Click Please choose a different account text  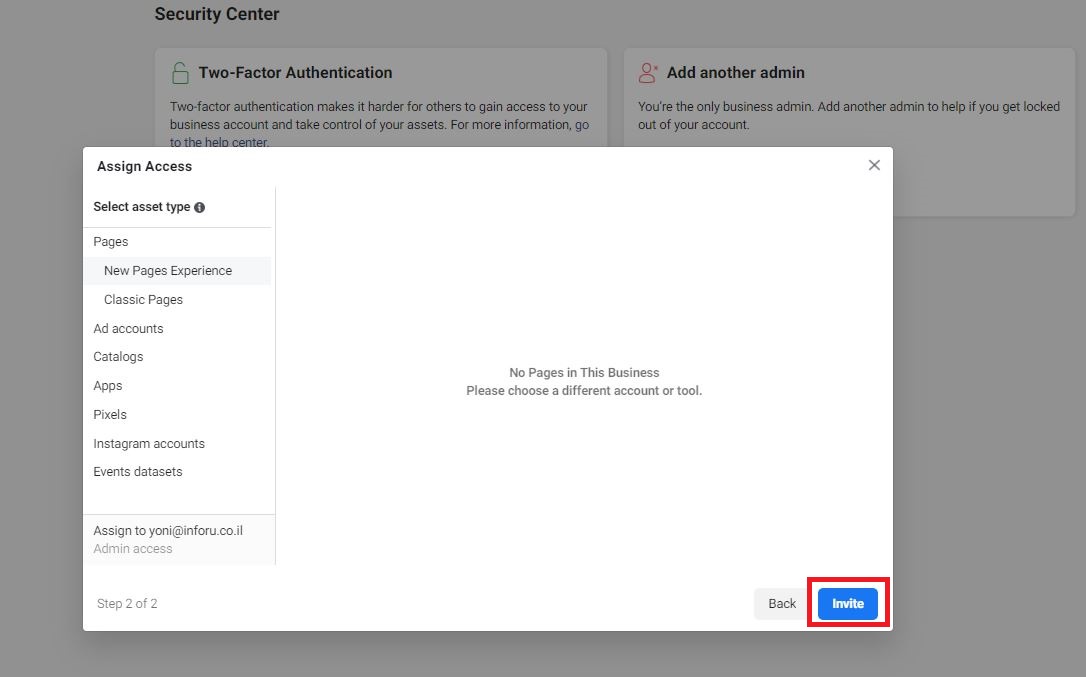(584, 391)
